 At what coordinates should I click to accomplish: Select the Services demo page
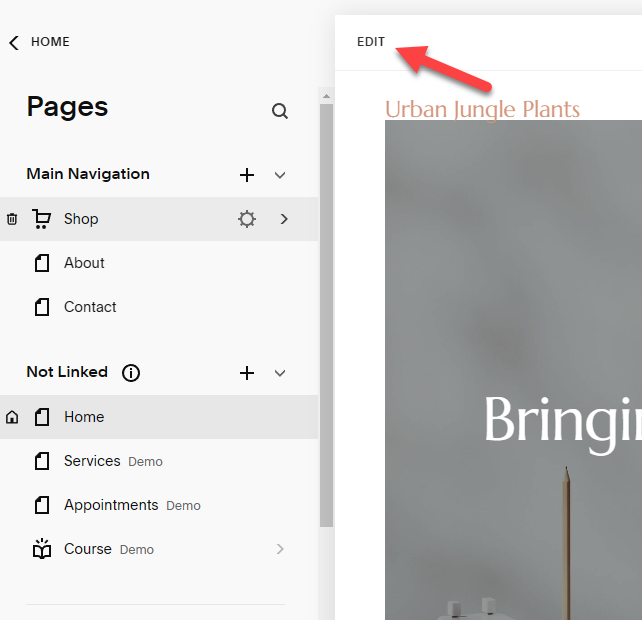(x=92, y=461)
